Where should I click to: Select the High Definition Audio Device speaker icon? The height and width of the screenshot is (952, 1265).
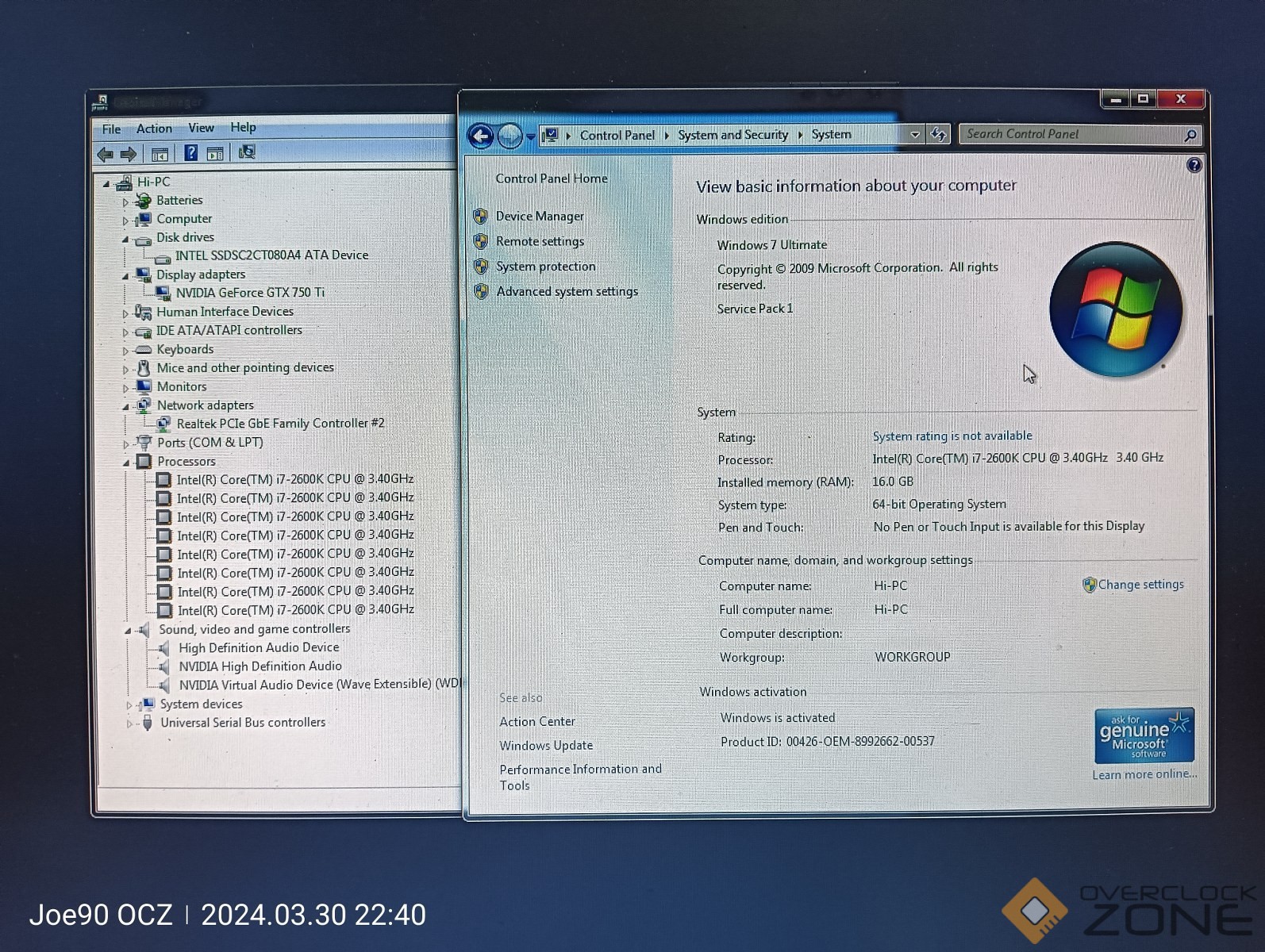click(163, 649)
